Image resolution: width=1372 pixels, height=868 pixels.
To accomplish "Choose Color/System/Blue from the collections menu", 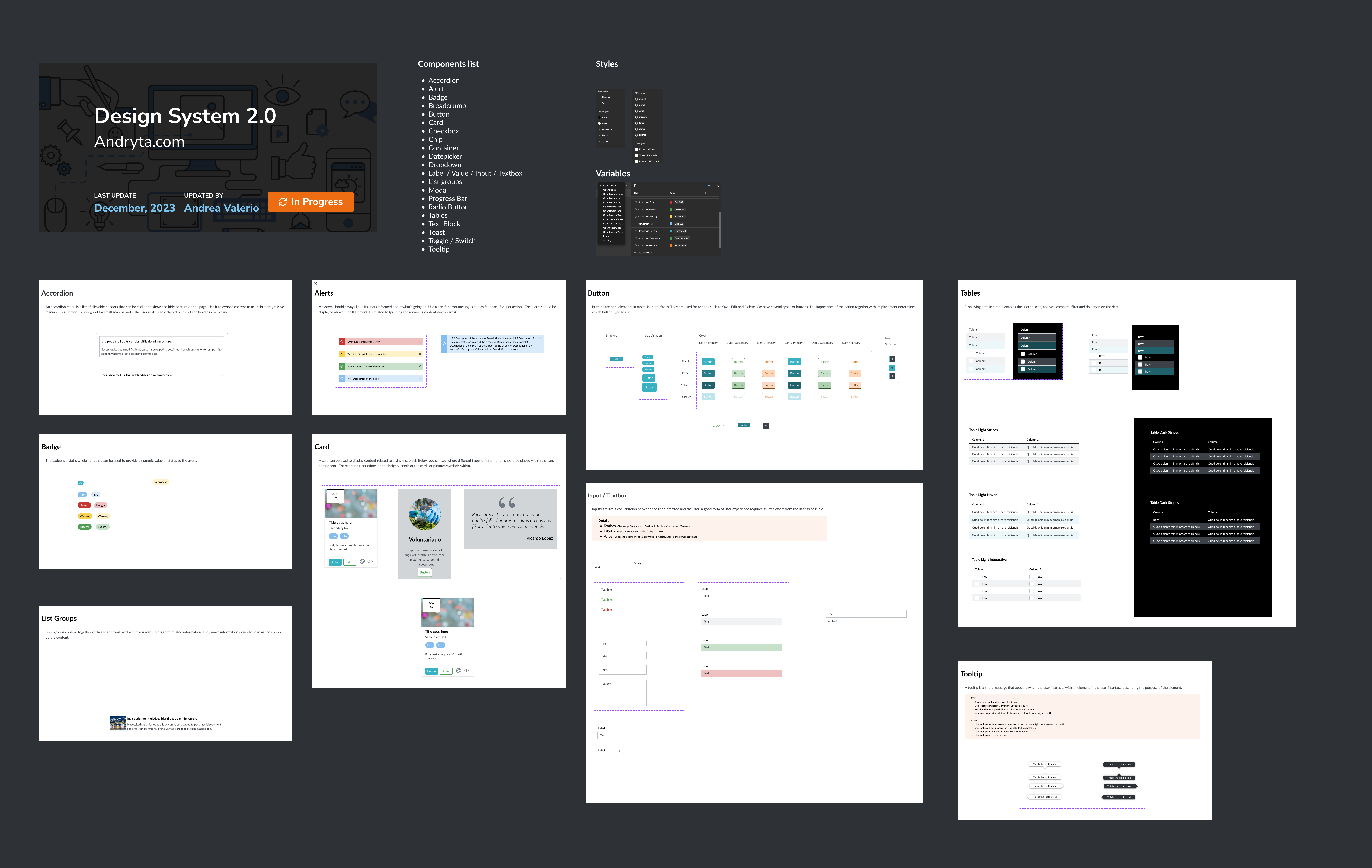I will tap(612, 215).
